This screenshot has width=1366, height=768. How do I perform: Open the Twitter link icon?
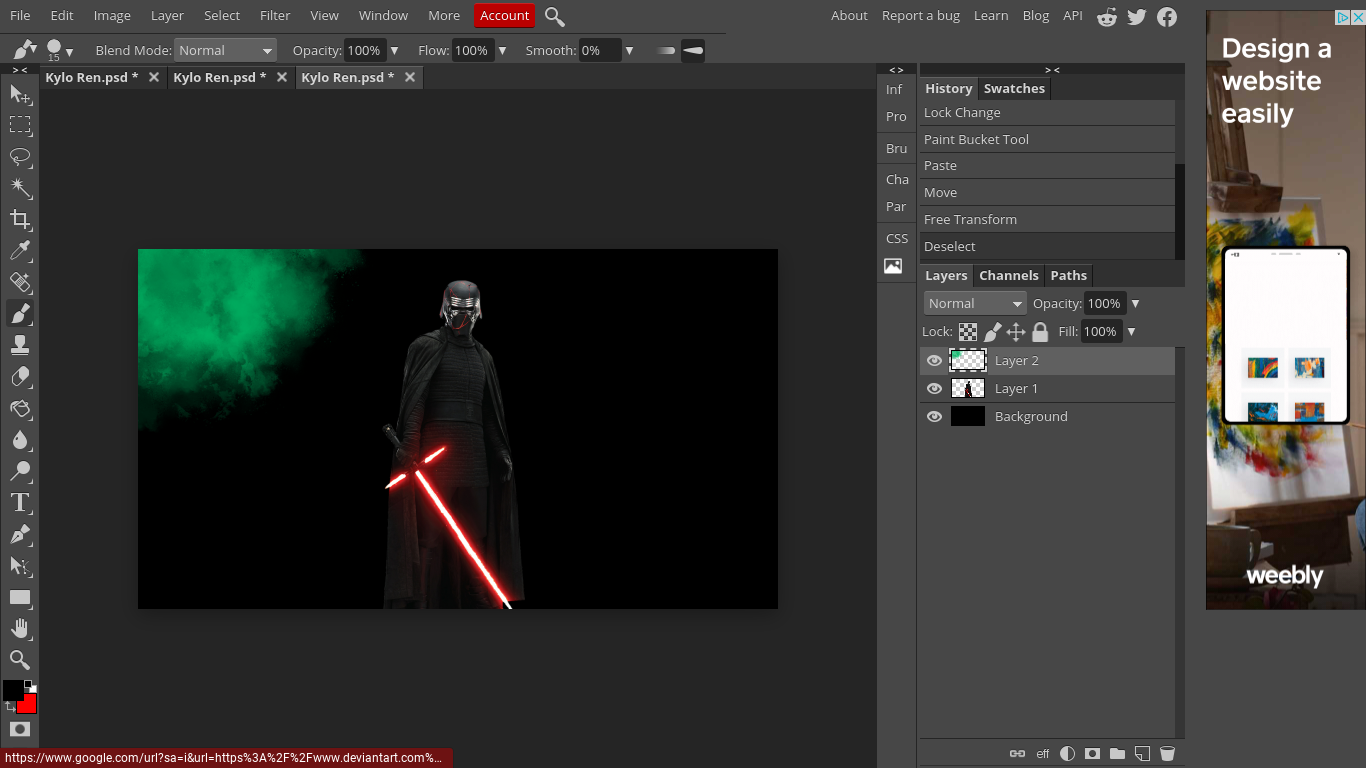pyautogui.click(x=1137, y=16)
